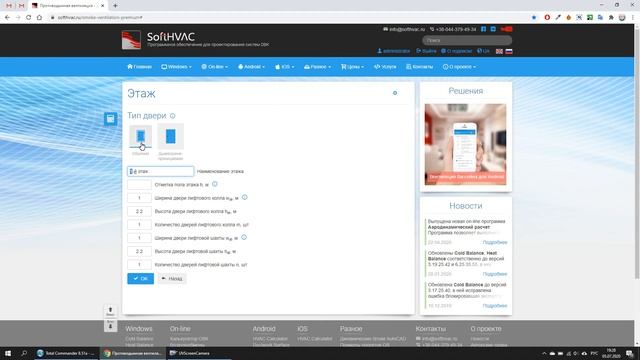Viewport: 640px width, 360px height.
Task: Click the up arrow side button
Action: click(110, 311)
